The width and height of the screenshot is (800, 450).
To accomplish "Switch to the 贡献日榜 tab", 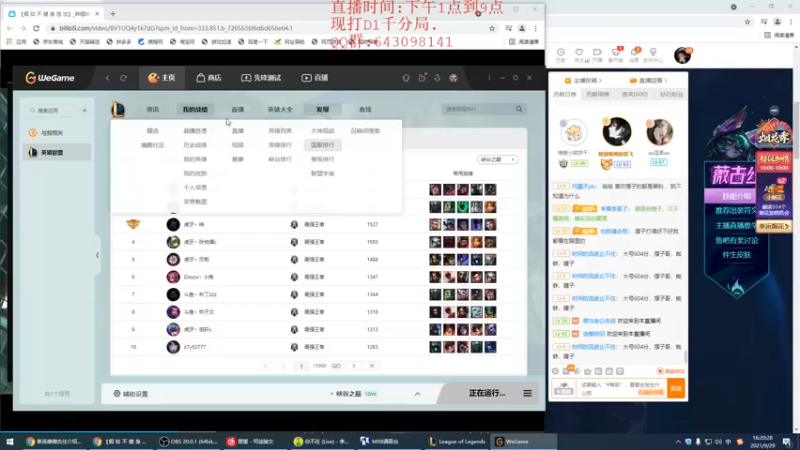I will [x=564, y=94].
